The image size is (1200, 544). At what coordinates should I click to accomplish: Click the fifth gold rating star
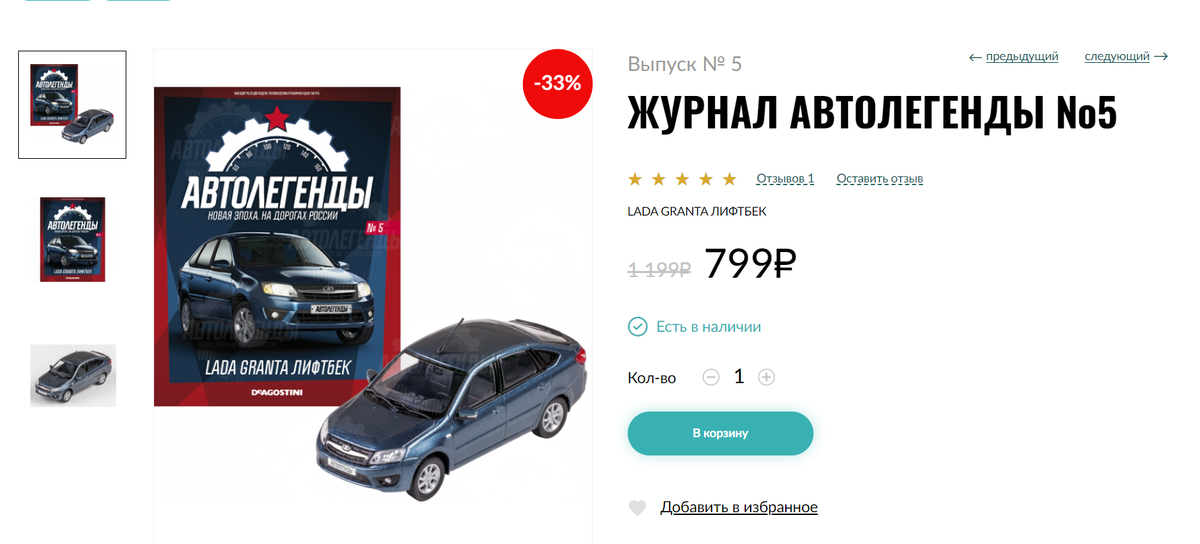coord(729,179)
